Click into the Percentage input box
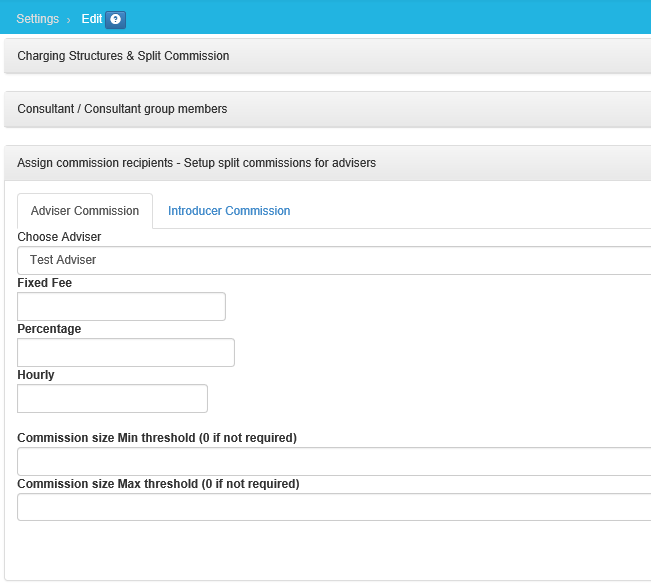Screen dimensions: 651x585 click(x=126, y=353)
